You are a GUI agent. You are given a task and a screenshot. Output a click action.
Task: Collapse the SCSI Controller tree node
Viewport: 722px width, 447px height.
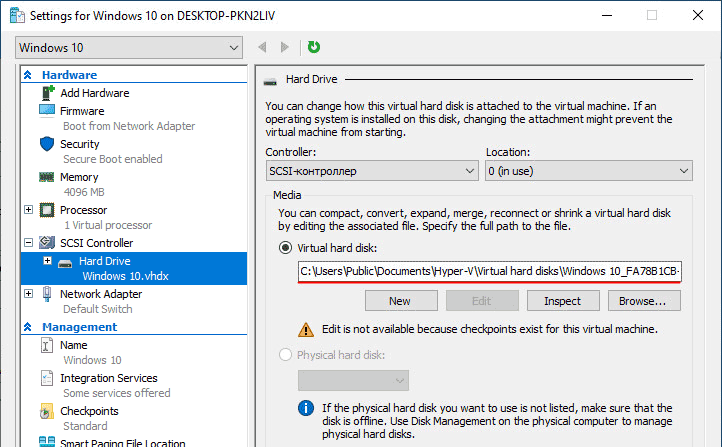(29, 242)
